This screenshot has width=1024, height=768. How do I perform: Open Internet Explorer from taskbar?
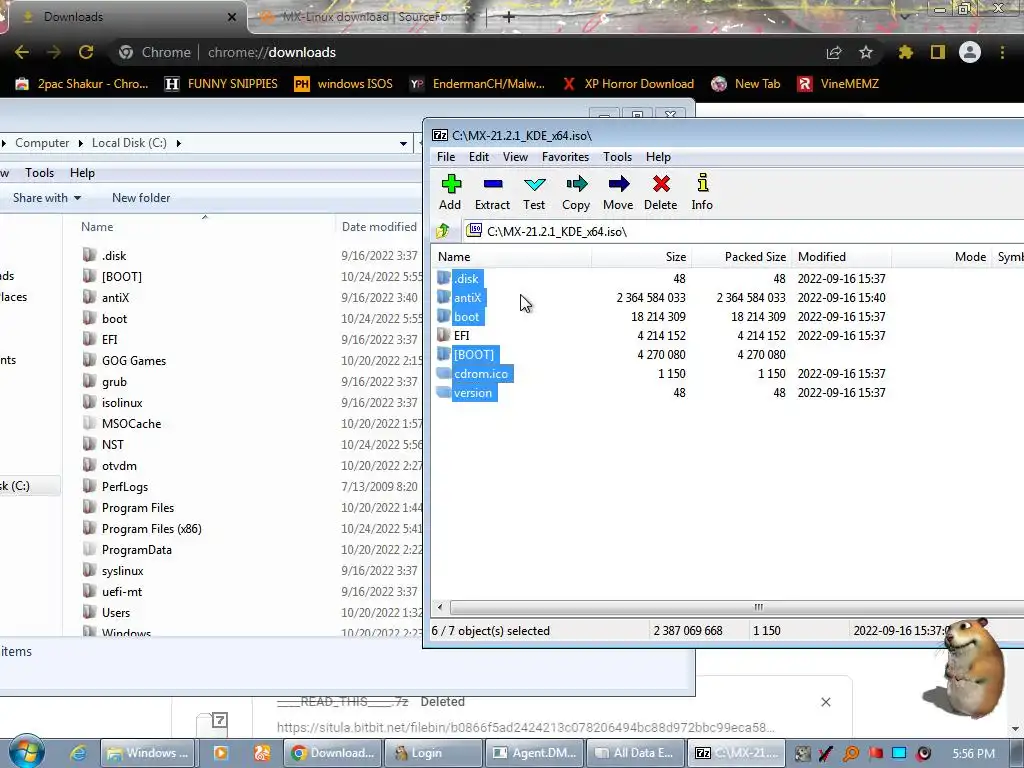[78, 753]
